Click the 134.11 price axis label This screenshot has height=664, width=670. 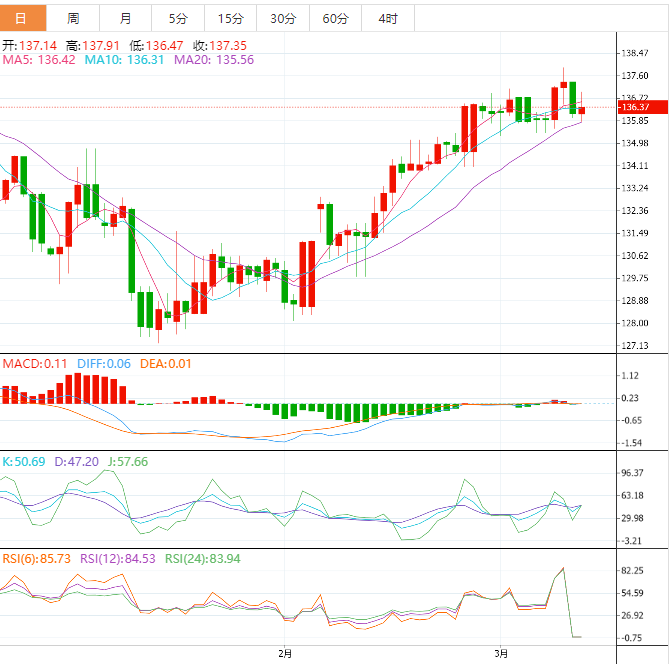635,166
